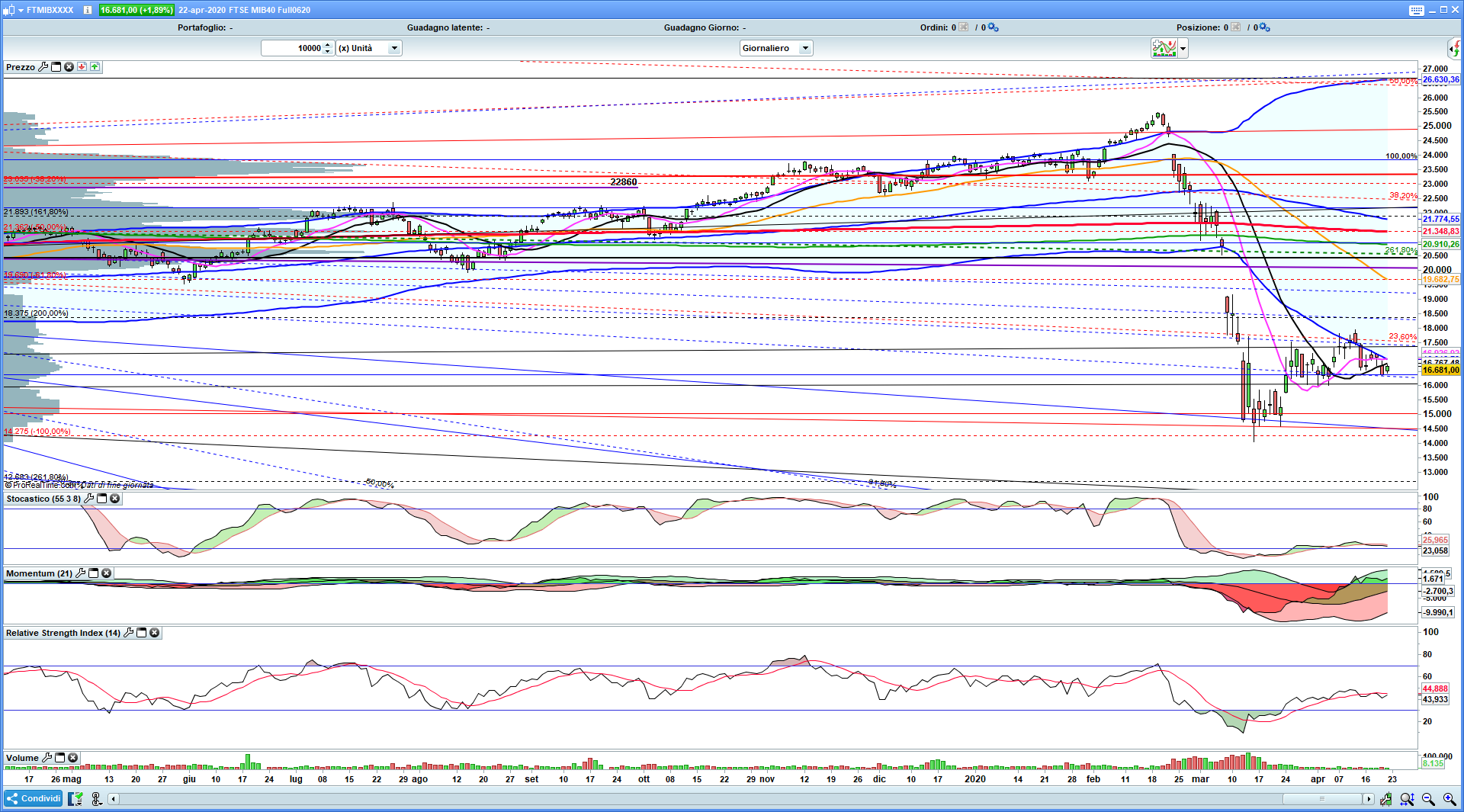The height and width of the screenshot is (812, 1464).
Task: Maximize the Stocastico indicator panel
Action: click(101, 499)
